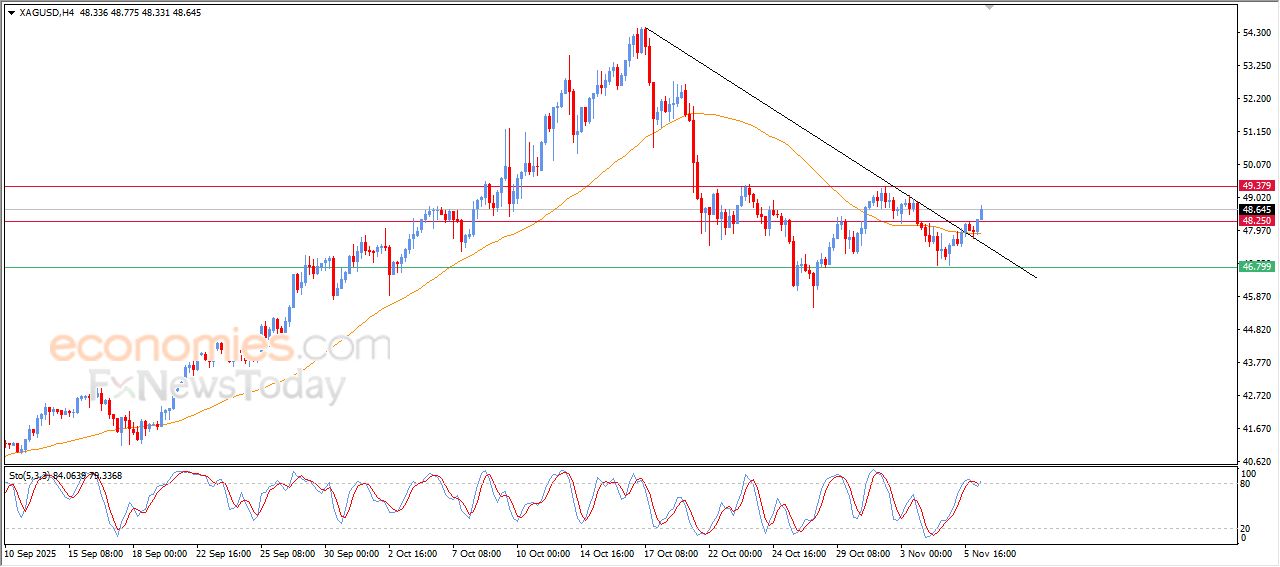Screen dimensions: 1280x567
Task: Click the 54.300 price axis value
Action: 1257,33
